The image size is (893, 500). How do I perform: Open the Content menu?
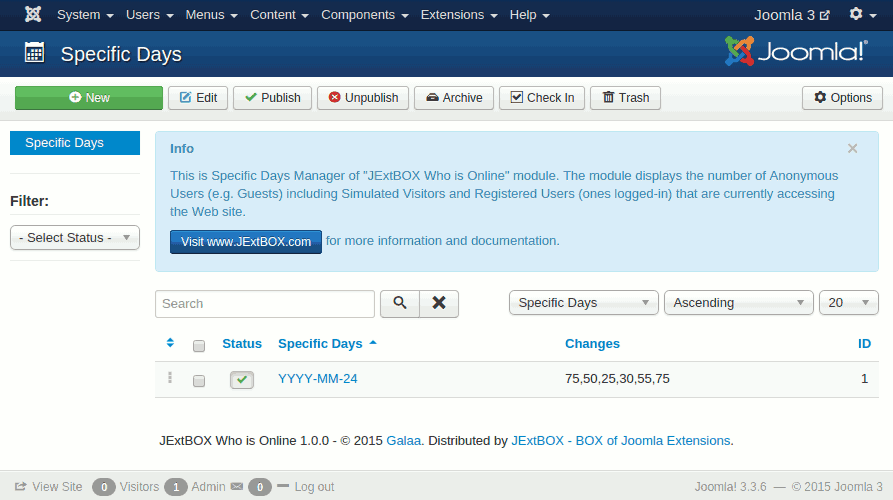click(279, 15)
